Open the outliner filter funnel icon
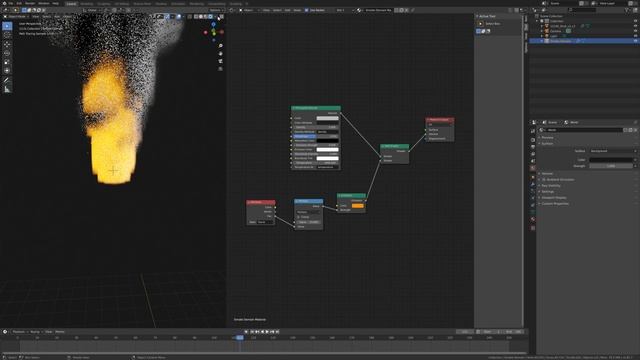Screen dimensions: 640x360 pyautogui.click(x=627, y=10)
